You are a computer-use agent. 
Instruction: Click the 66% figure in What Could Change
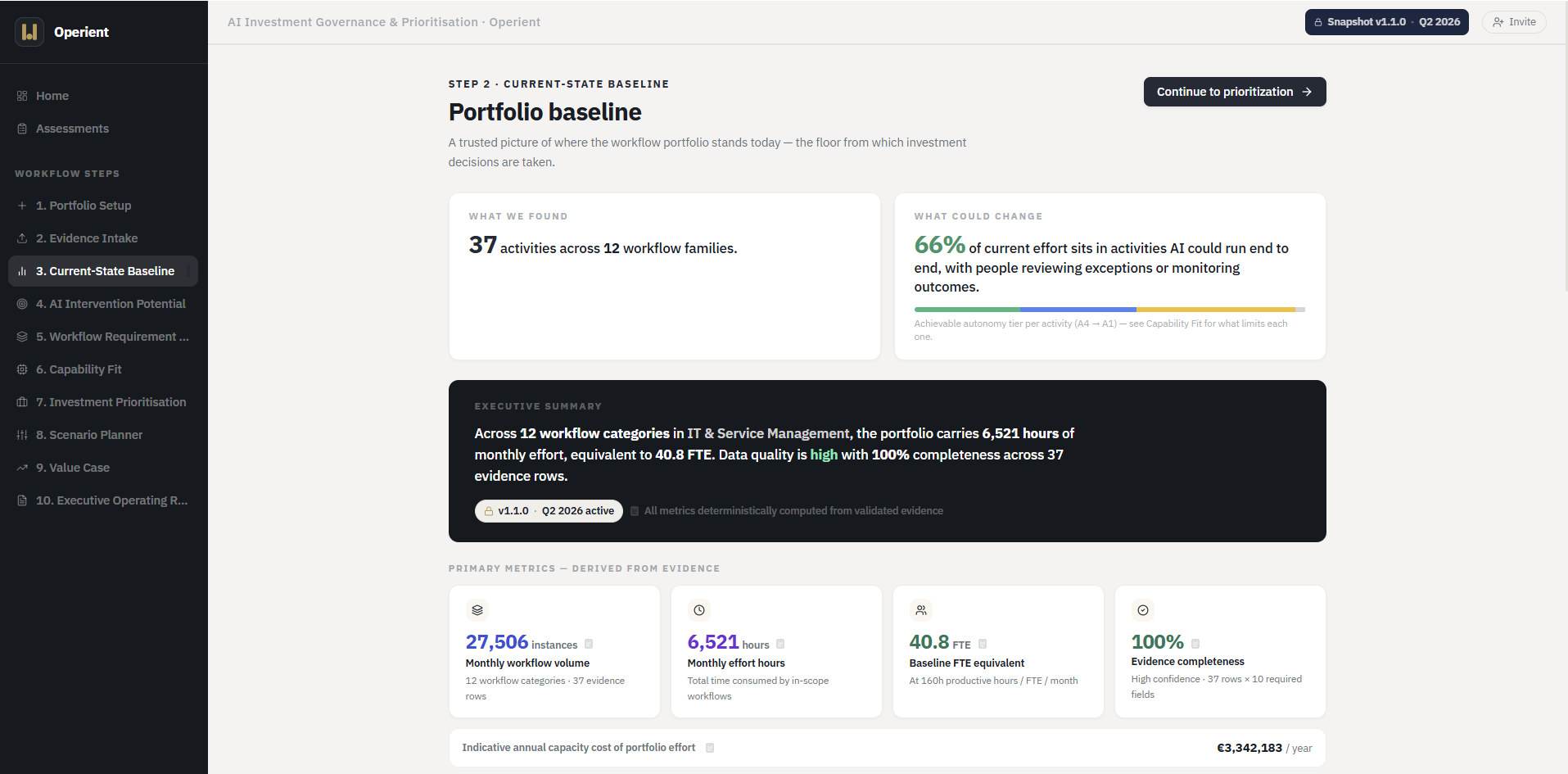click(940, 245)
